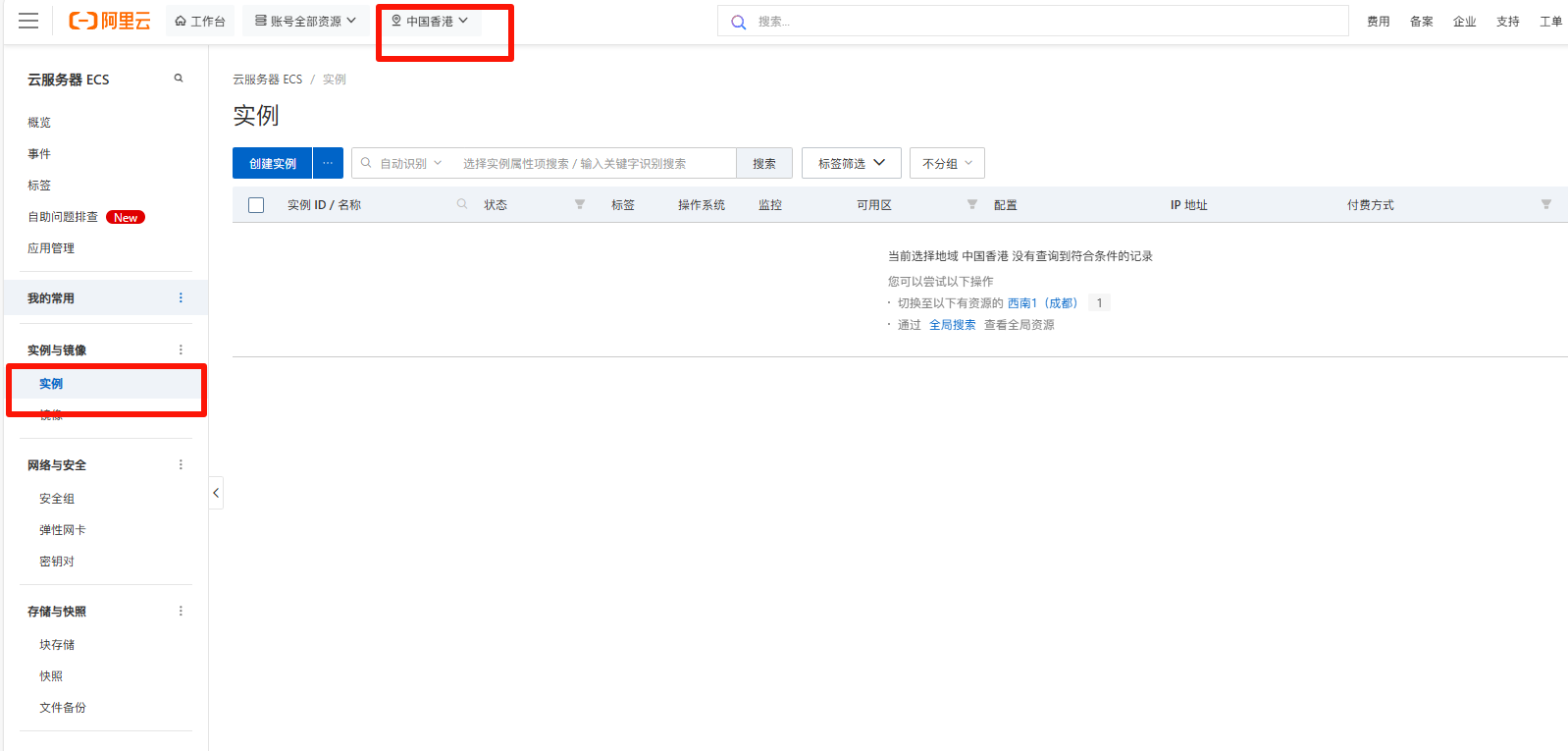Viewport: 1568px width, 751px height.
Task: Open 自助问题排查 in the sidebar
Action: [63, 217]
